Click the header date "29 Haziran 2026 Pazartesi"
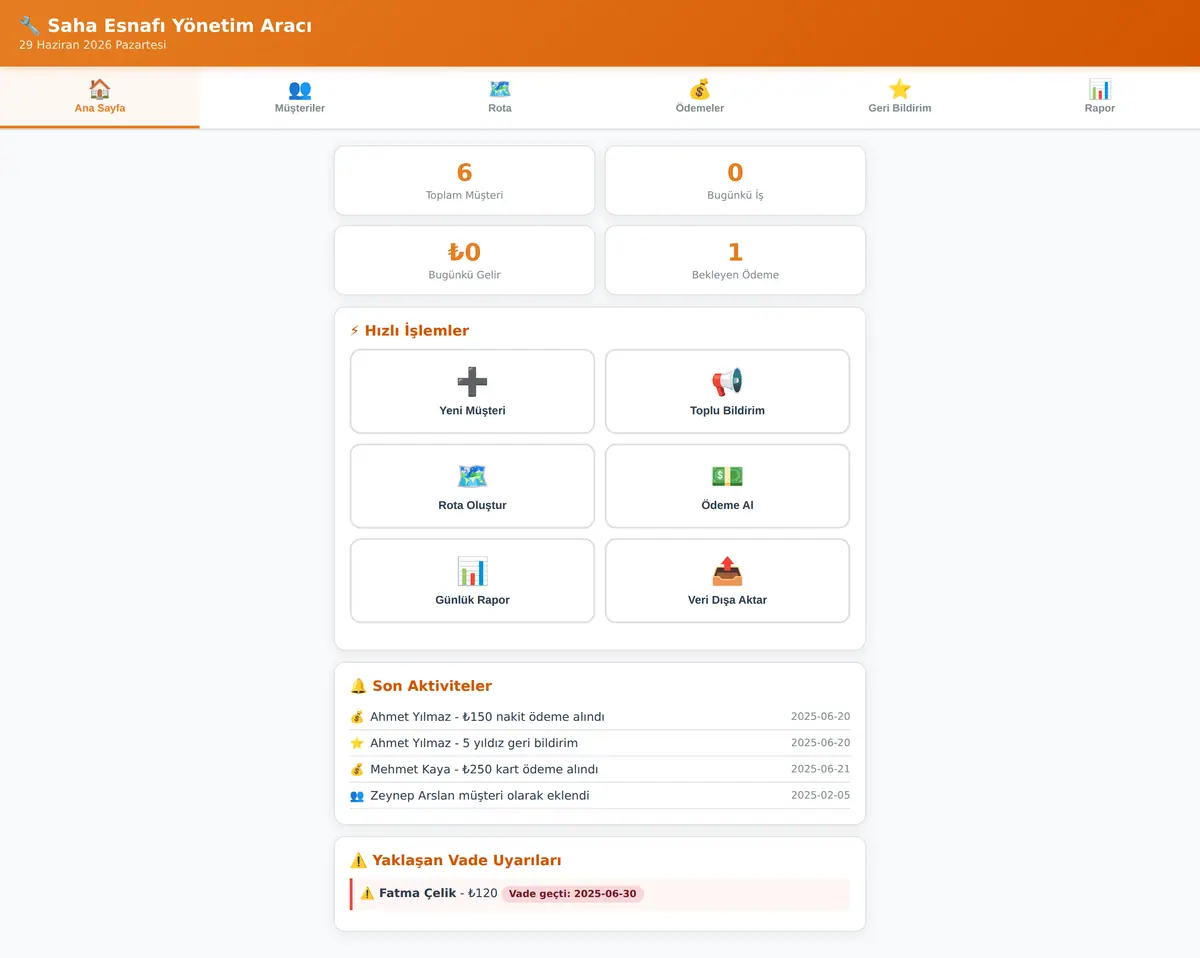Screen dimensions: 1200x958 click(92, 45)
